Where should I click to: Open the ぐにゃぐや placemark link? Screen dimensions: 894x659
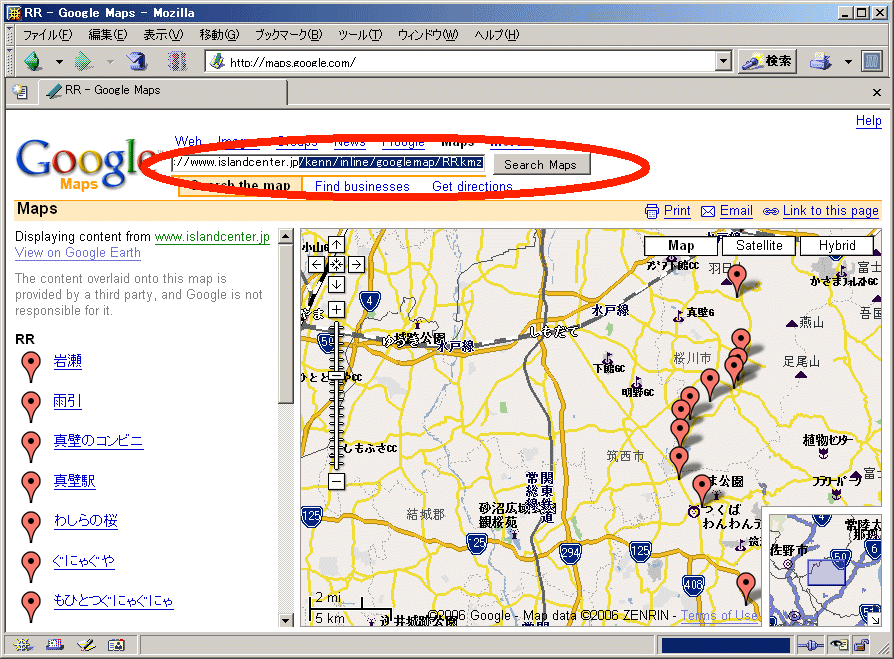click(83, 560)
